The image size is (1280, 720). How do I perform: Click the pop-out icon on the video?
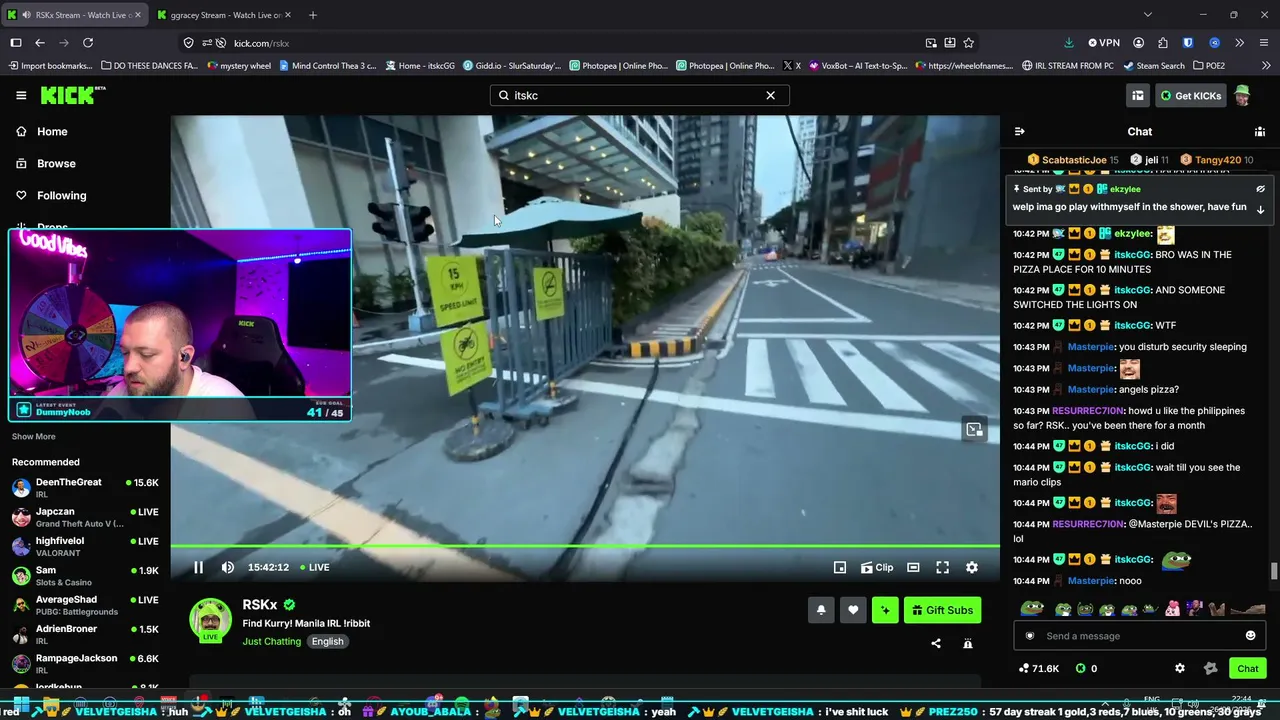tap(974, 429)
